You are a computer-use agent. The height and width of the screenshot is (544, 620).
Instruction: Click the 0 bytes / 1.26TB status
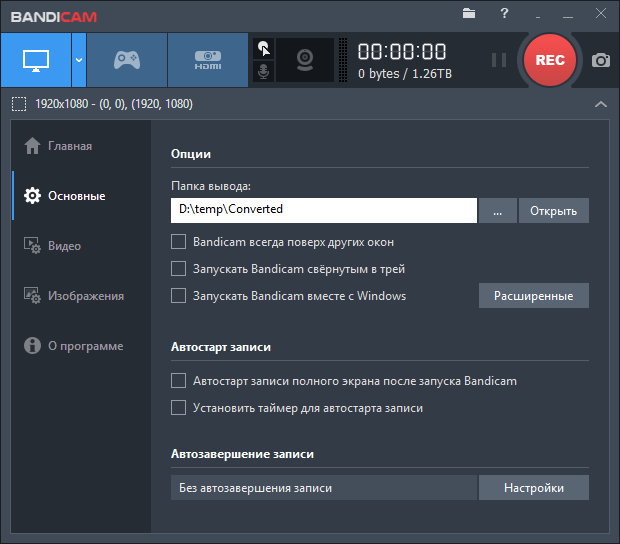click(405, 74)
